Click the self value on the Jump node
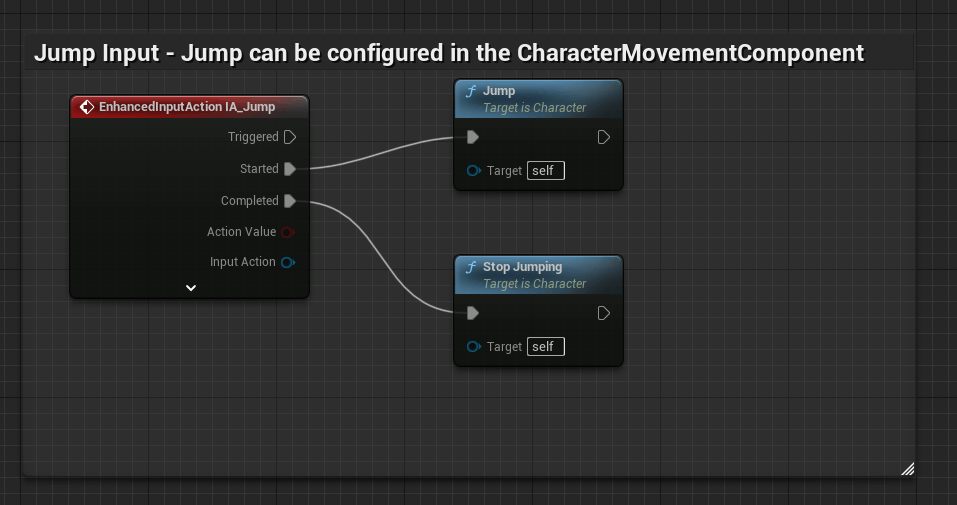This screenshot has width=957, height=505. (546, 170)
